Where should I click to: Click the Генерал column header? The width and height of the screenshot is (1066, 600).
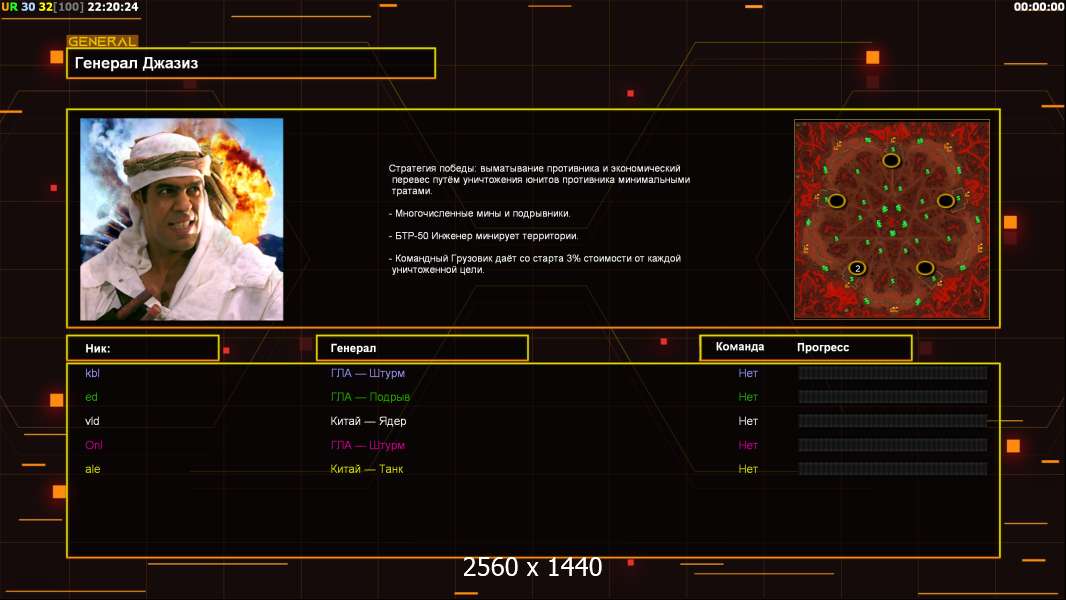(x=421, y=348)
